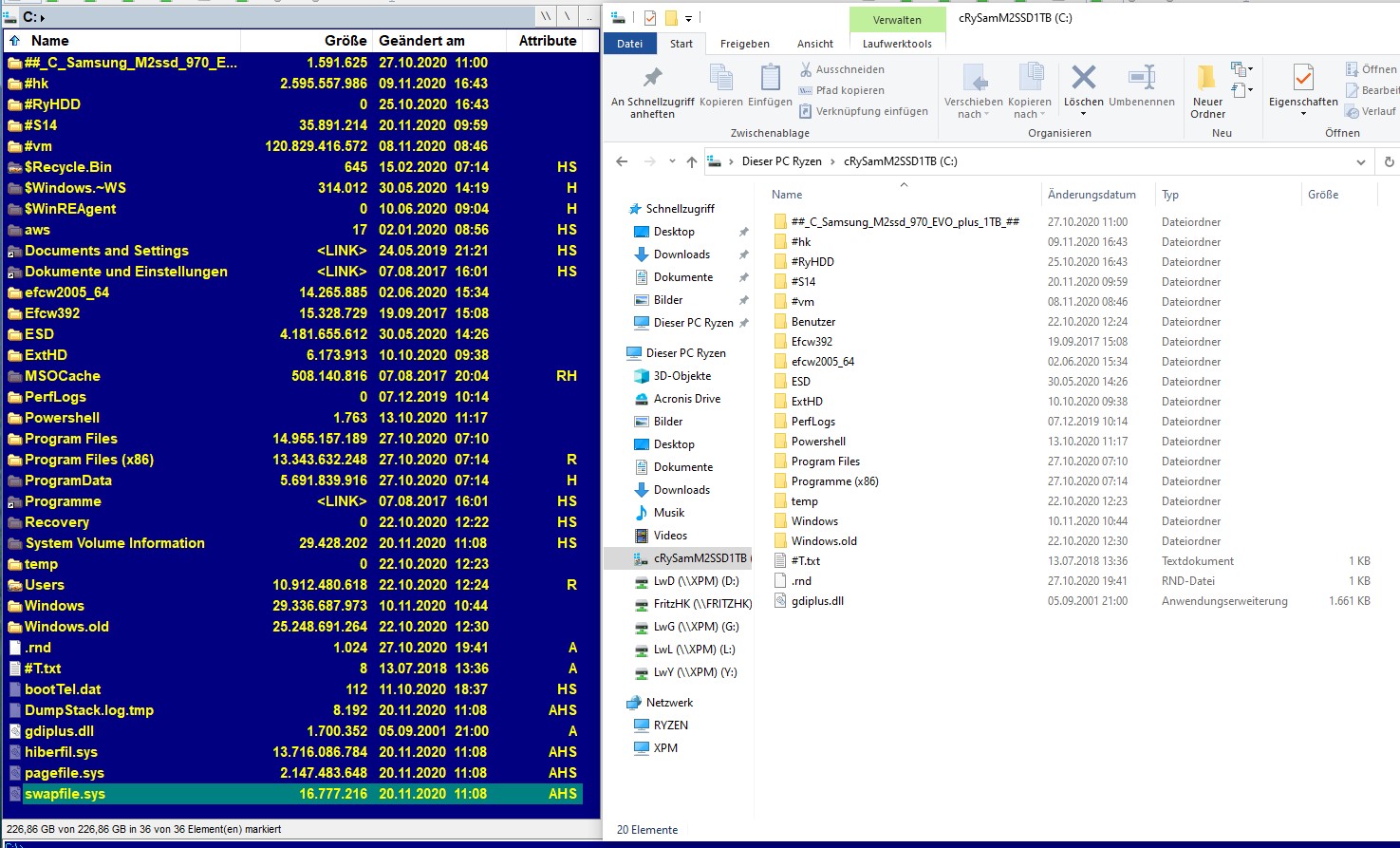The width and height of the screenshot is (1400, 848).
Task: Expand the Eigenschaften dropdown arrow
Action: [1303, 114]
